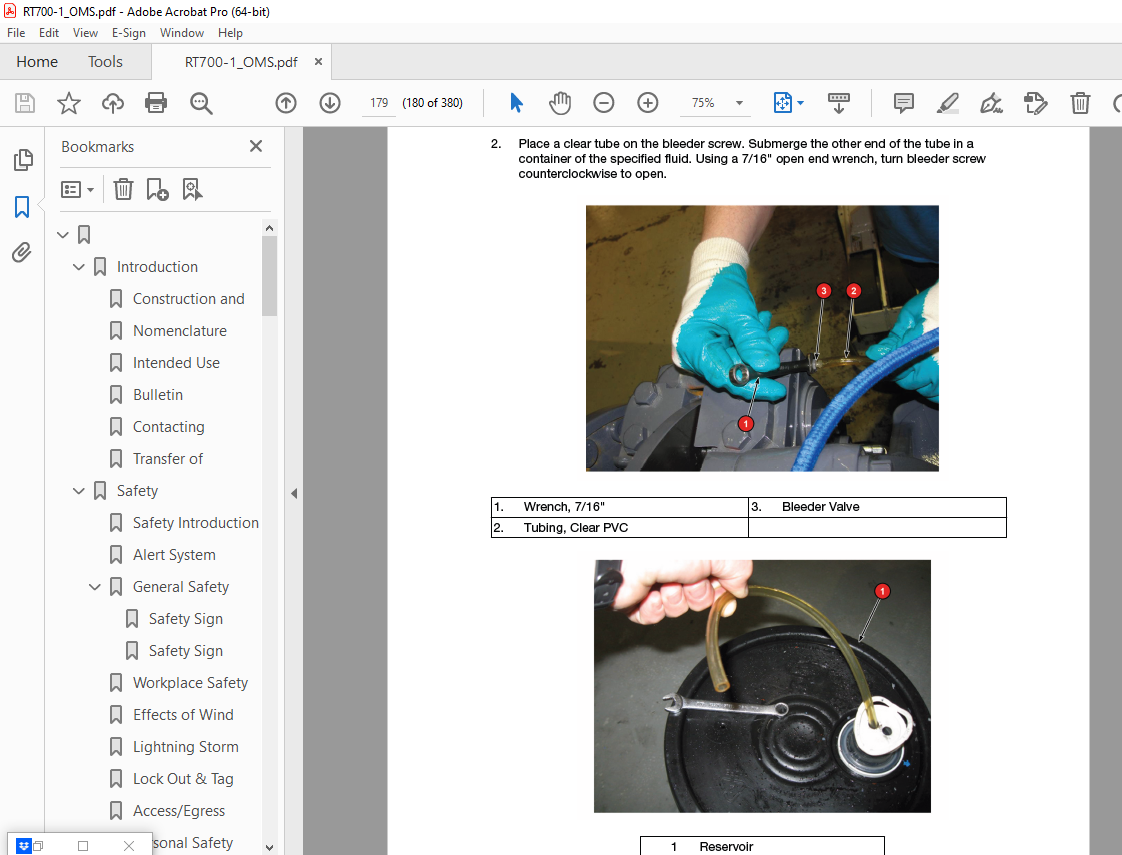Add a comment sticky note
Viewport: 1122px width, 855px height.
click(x=904, y=103)
